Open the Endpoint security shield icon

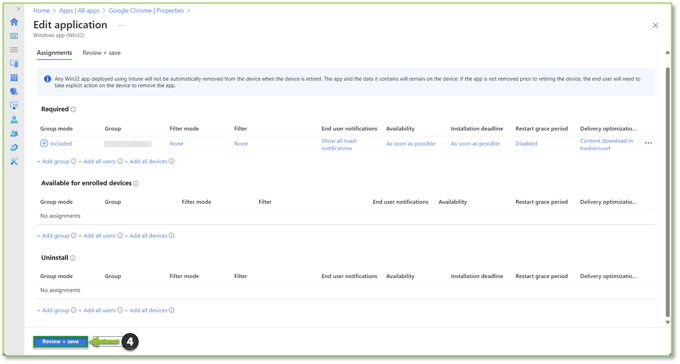(x=14, y=92)
